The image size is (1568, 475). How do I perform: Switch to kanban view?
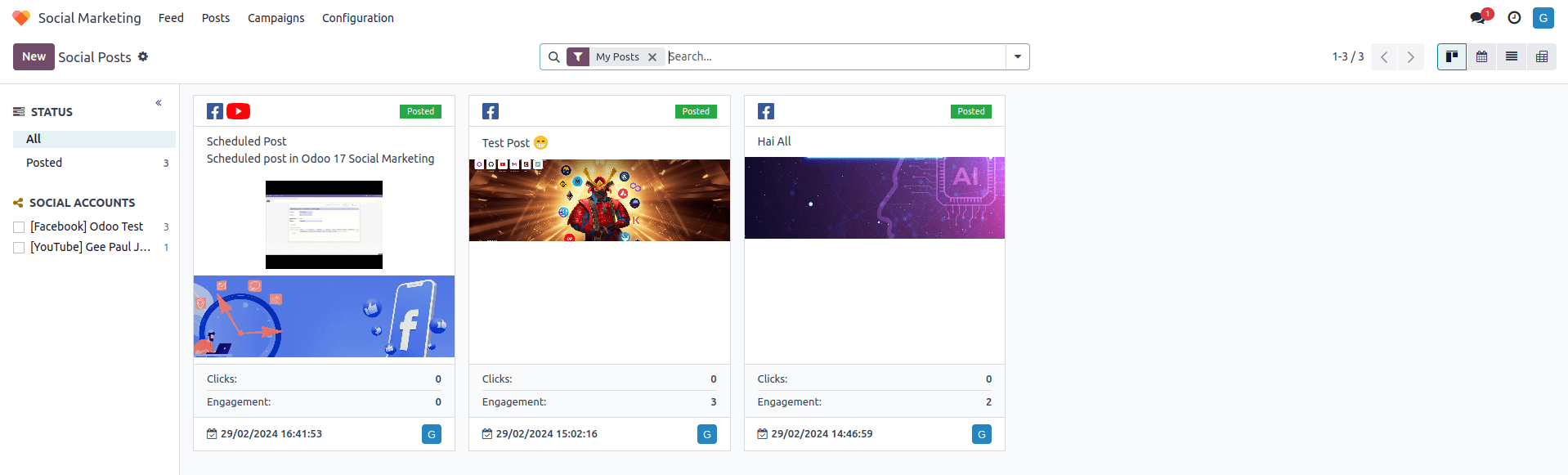pos(1452,56)
